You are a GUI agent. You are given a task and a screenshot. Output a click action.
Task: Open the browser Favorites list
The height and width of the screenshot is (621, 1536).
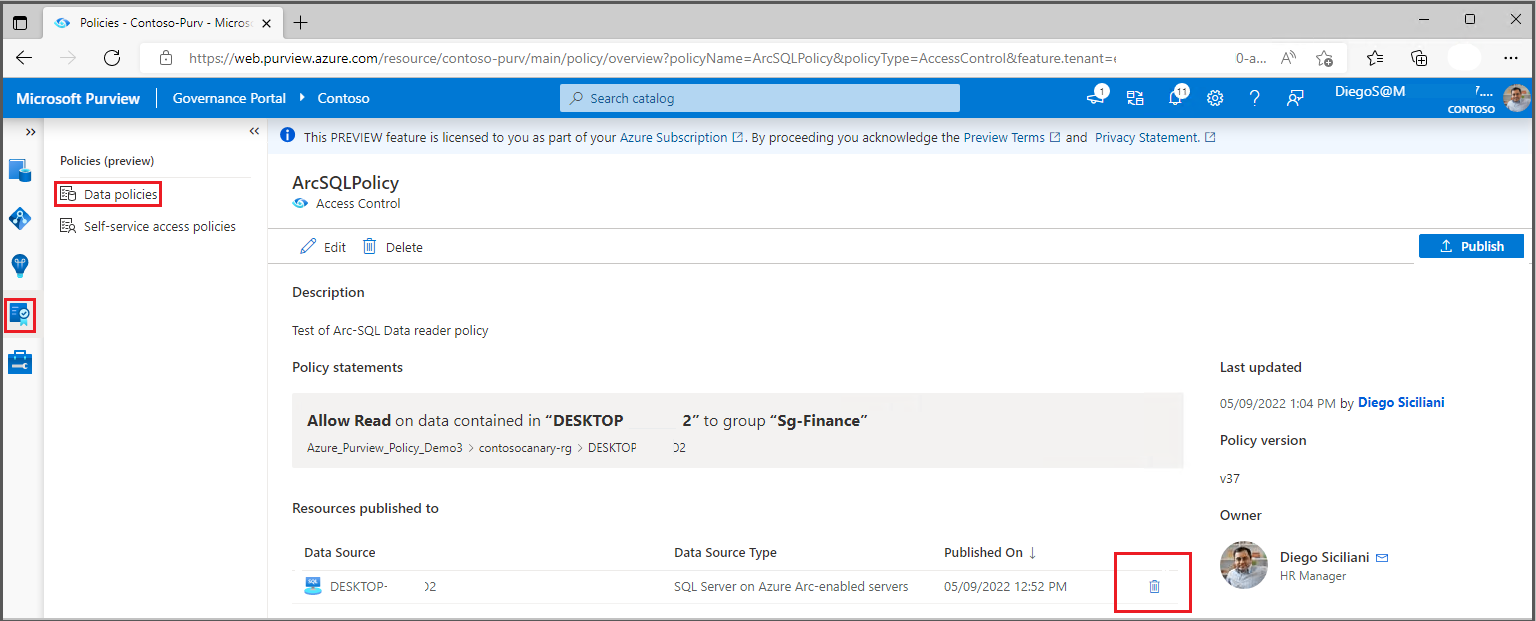point(1375,58)
